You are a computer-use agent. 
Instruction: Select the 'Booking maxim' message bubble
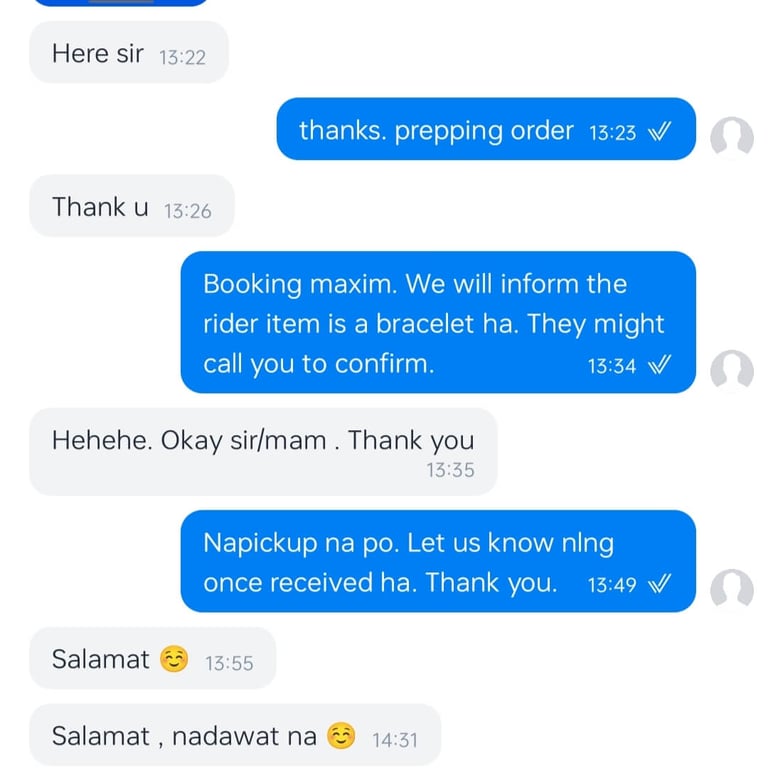coord(438,322)
